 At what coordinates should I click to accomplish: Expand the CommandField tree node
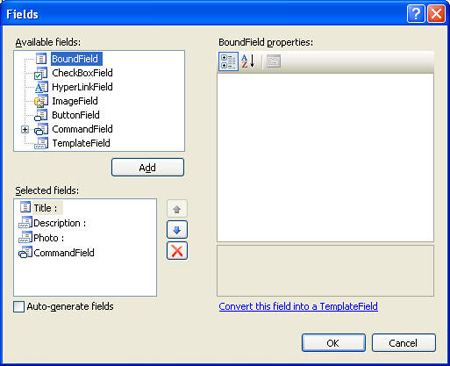click(25, 129)
